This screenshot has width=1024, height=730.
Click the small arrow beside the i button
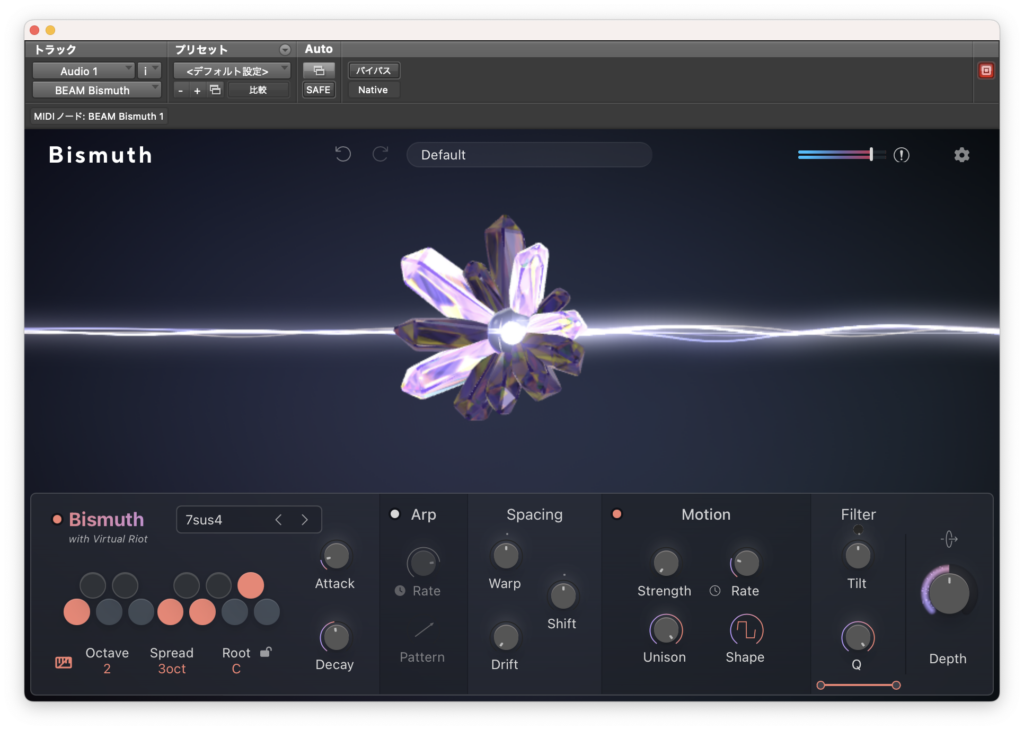pyautogui.click(x=155, y=70)
